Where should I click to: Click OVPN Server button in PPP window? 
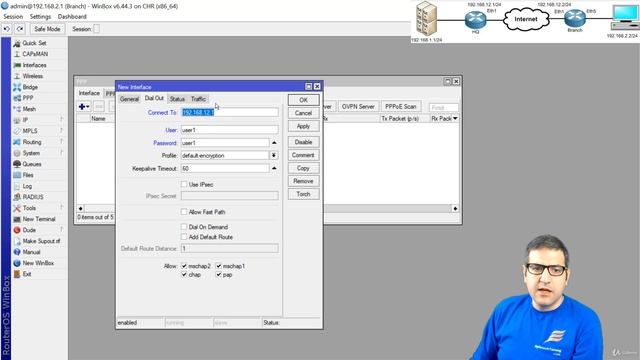pyautogui.click(x=358, y=107)
